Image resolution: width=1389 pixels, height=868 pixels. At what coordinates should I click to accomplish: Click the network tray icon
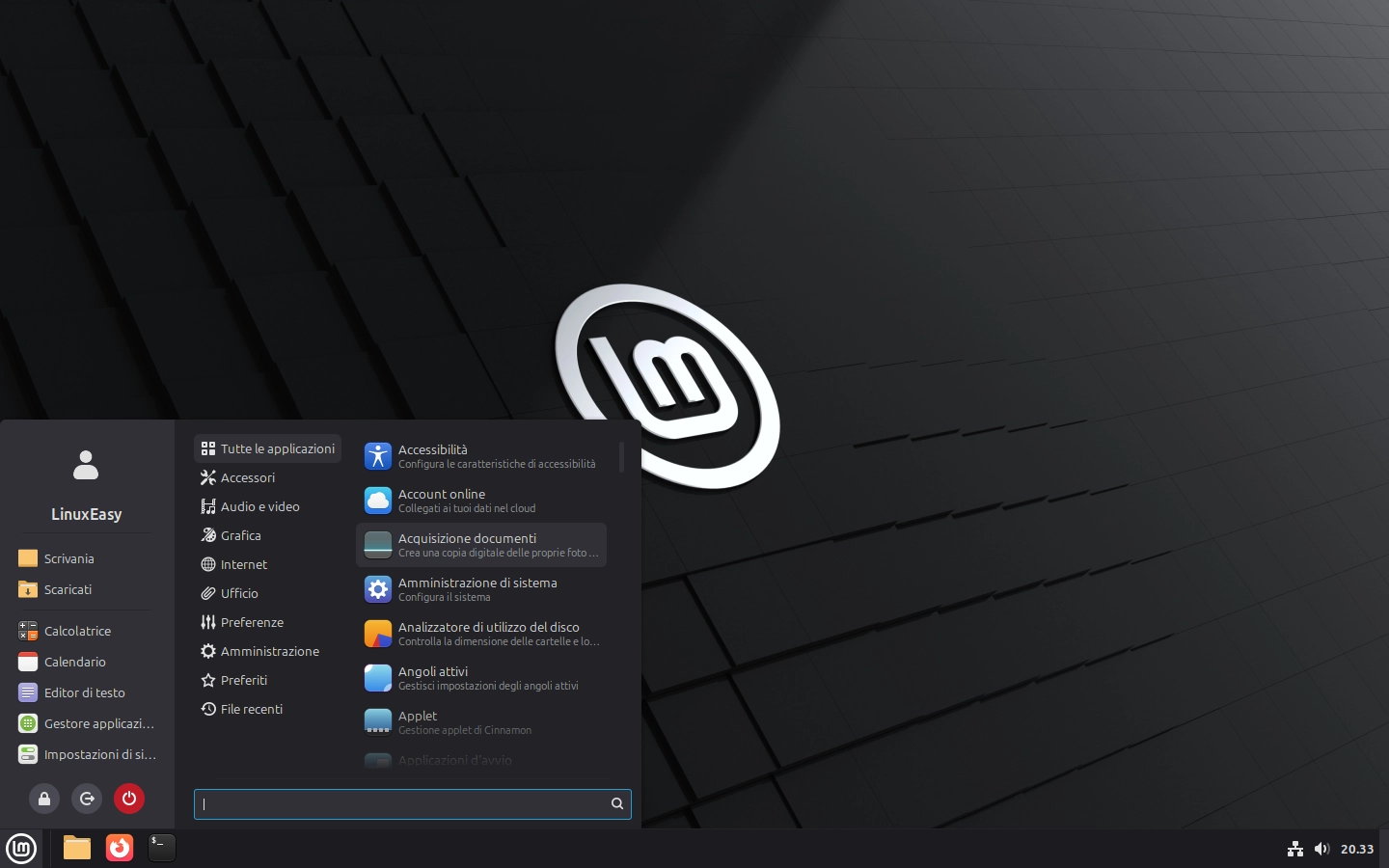1295,849
